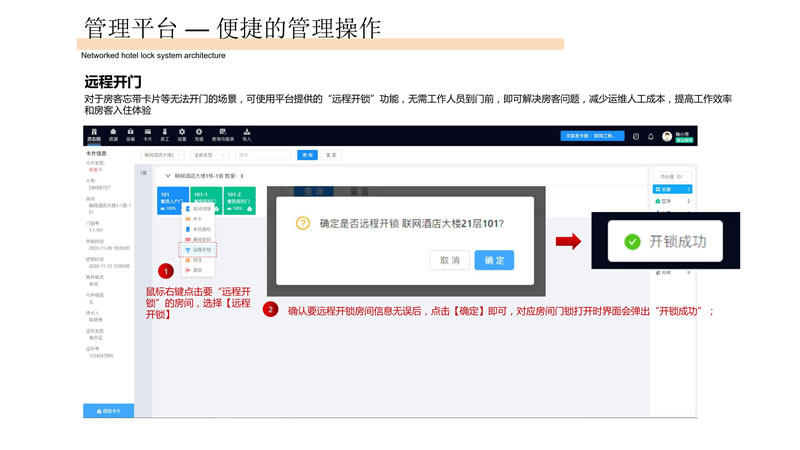Choose 房间详情 in the context menu
Image resolution: width=800 pixels, height=450 pixels.
click(198, 209)
